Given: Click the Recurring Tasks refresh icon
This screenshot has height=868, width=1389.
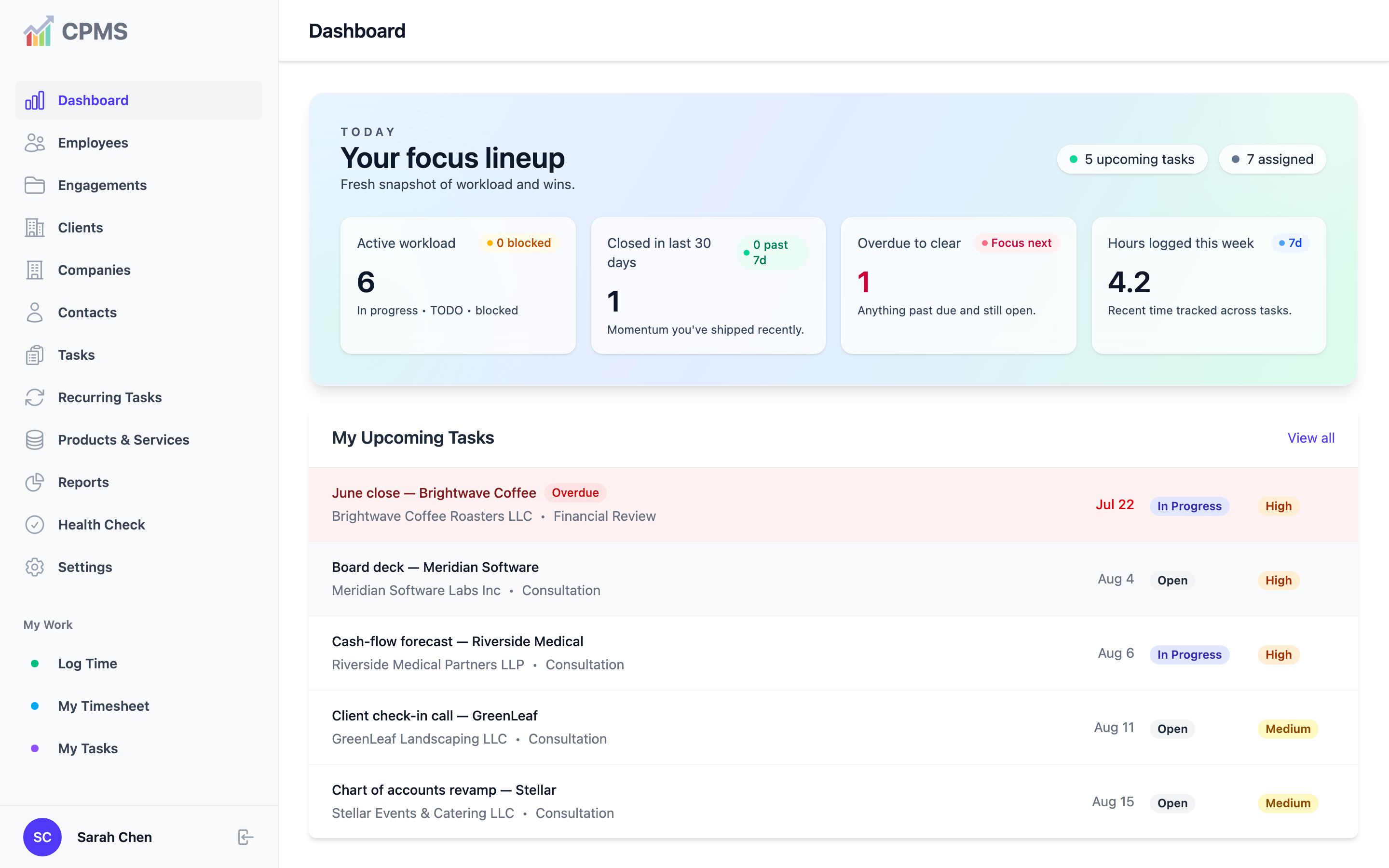Looking at the screenshot, I should coord(34,398).
